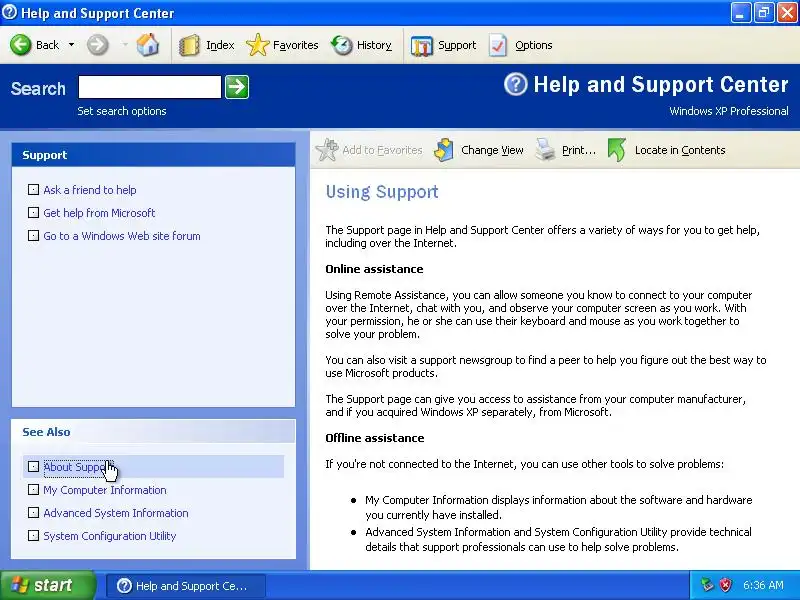Open System Configuration Utility link
The image size is (800, 600).
coord(110,536)
